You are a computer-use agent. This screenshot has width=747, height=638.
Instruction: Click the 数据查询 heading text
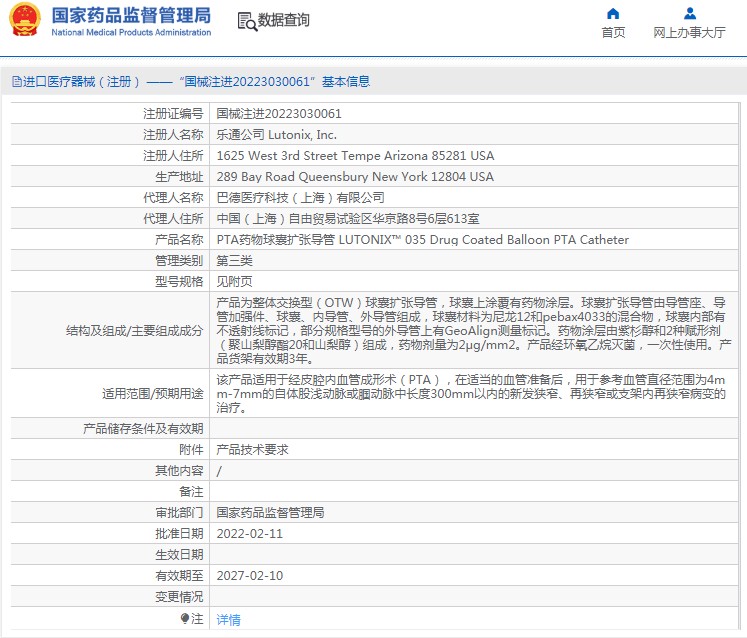click(x=283, y=20)
